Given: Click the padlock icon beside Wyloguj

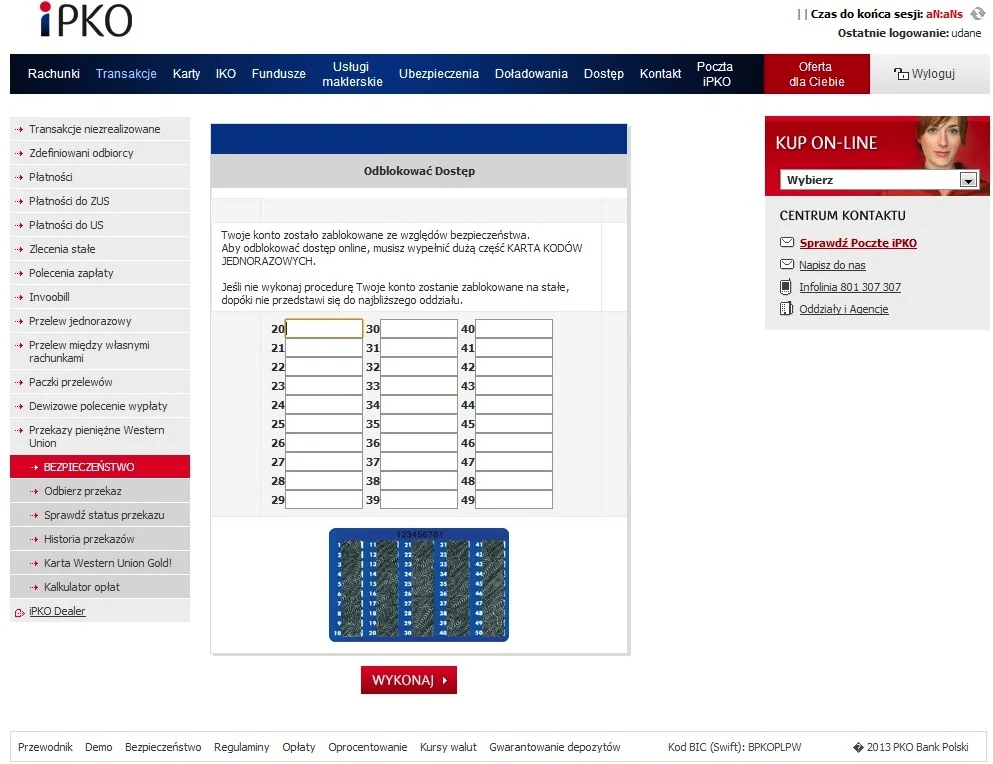Looking at the screenshot, I should pyautogui.click(x=901, y=74).
